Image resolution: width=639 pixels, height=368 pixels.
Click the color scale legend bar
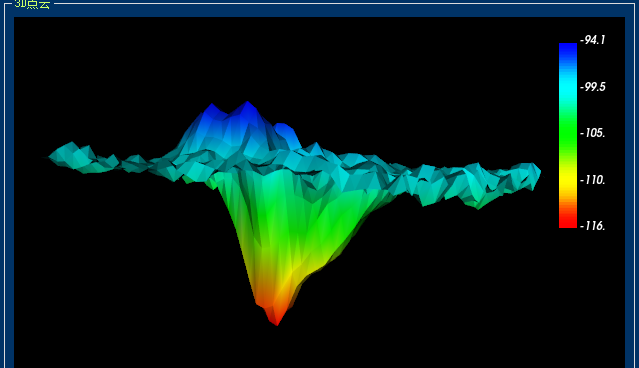point(568,135)
